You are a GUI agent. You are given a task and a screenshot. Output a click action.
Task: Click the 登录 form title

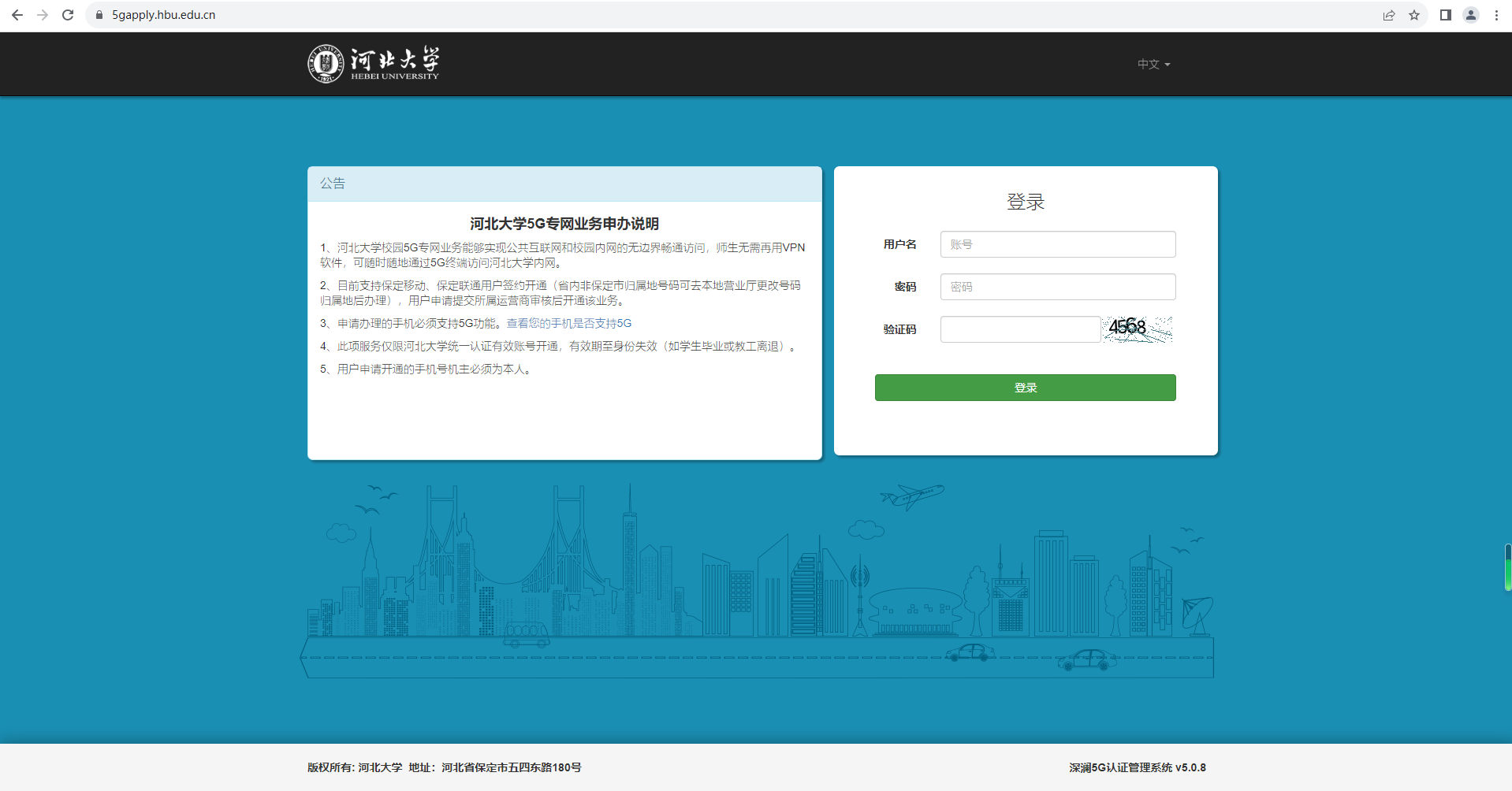tap(1025, 202)
